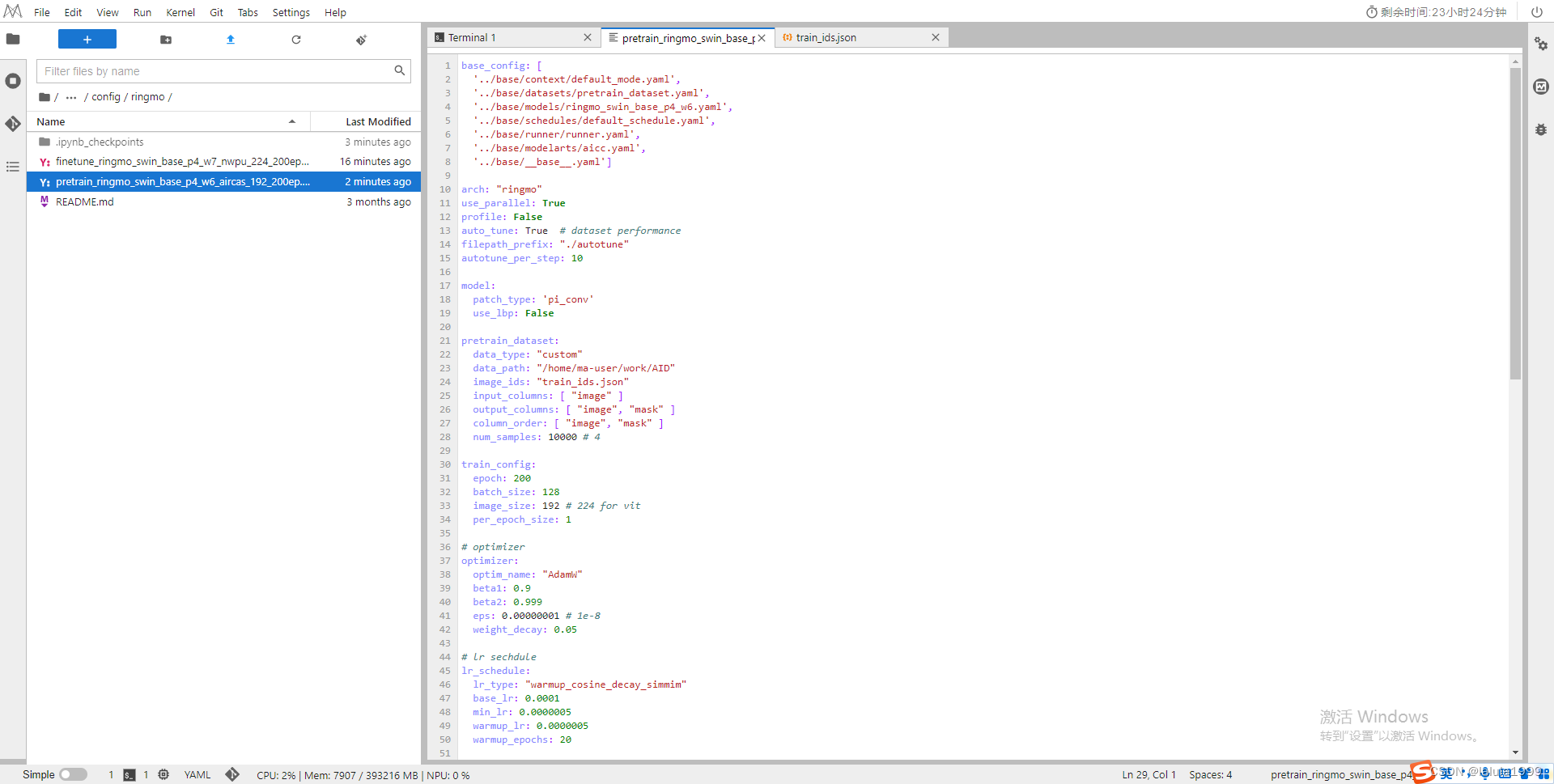Click the remaining time clock indicator
Screen dimensions: 1554x784
pos(1437,12)
